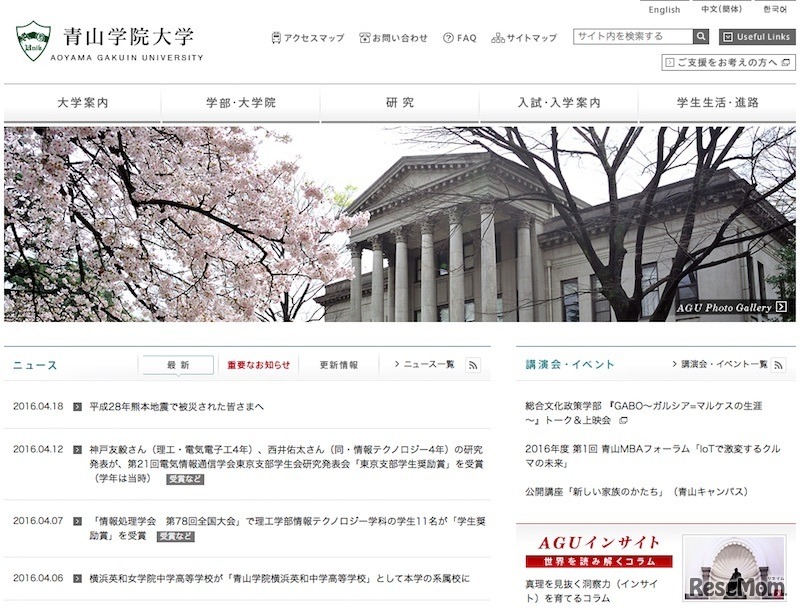
Task: Open 真理を見抜く洞察力 column link
Action: click(592, 591)
